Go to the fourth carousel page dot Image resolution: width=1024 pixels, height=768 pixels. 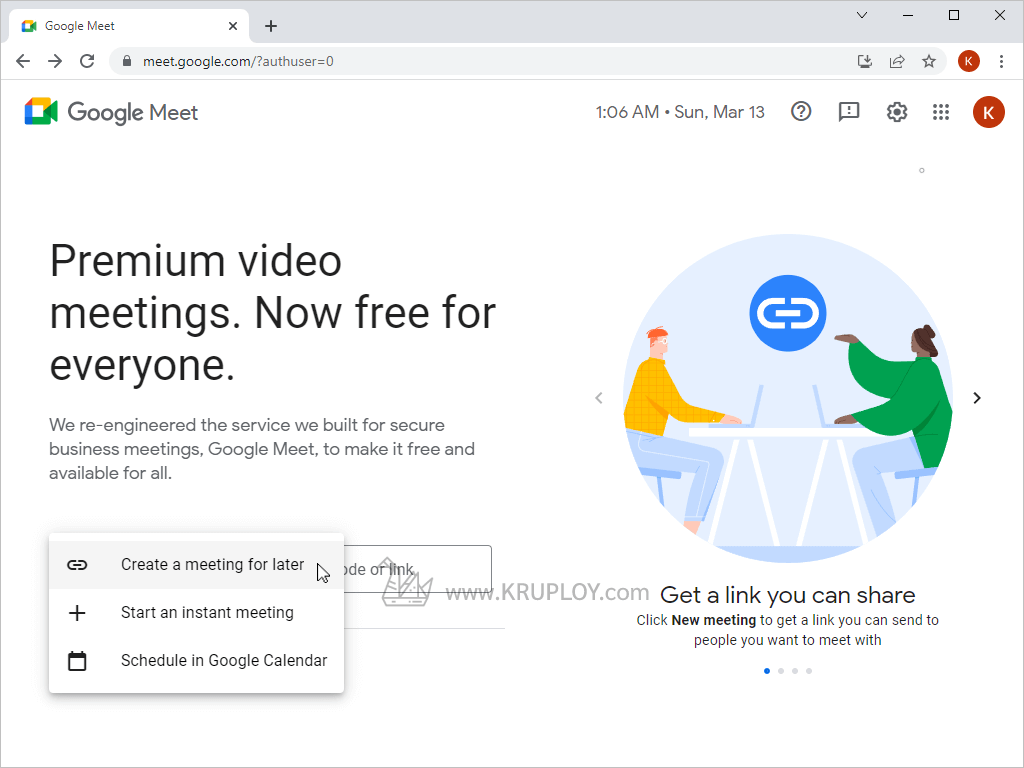coord(809,671)
